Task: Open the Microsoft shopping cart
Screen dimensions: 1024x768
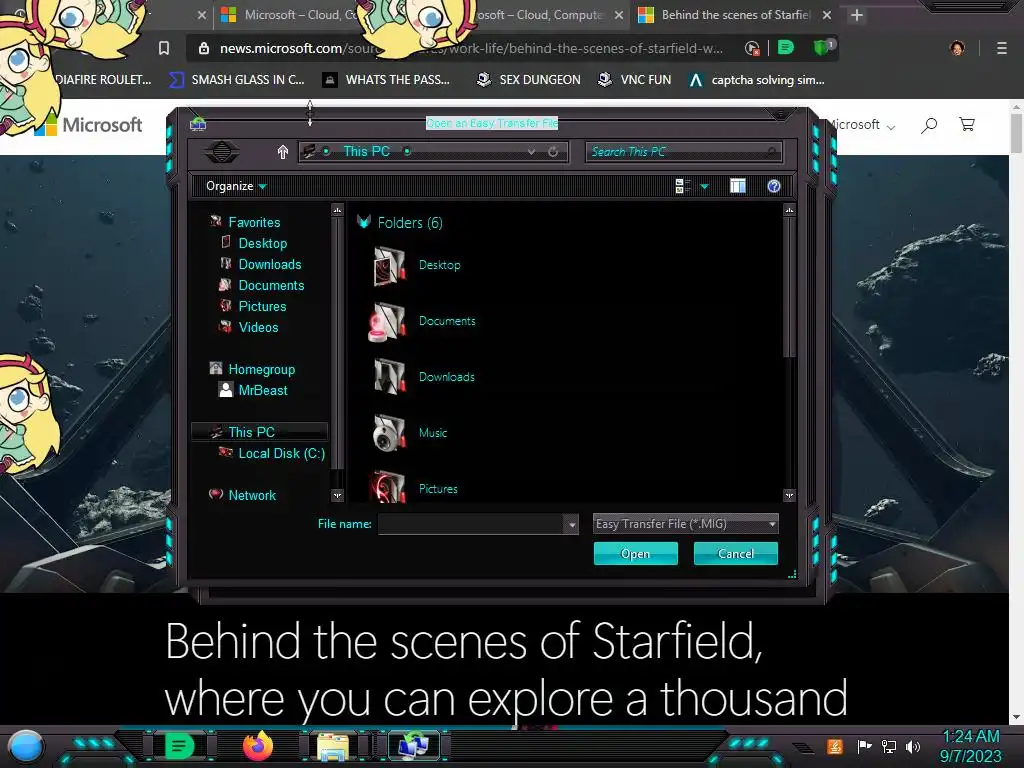Action: (967, 124)
